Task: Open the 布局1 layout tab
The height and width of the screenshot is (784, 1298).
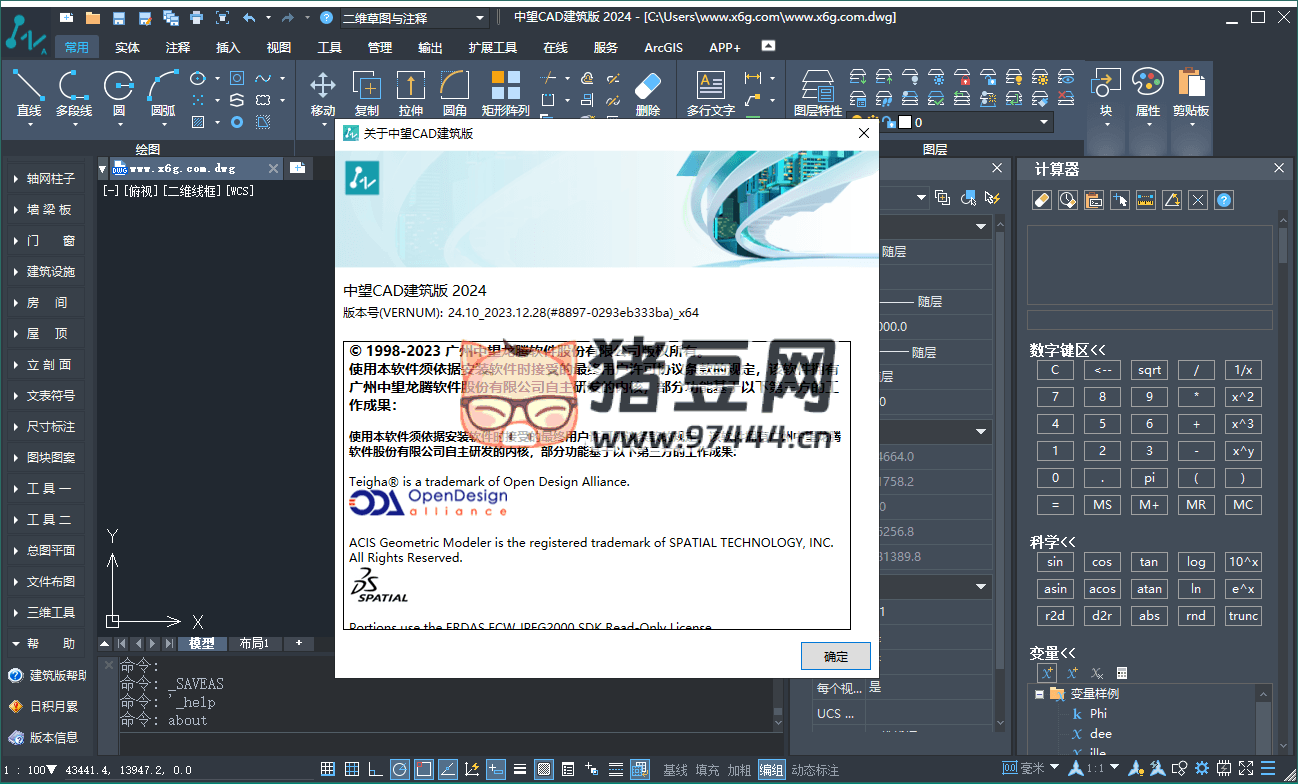Action: [x=253, y=643]
